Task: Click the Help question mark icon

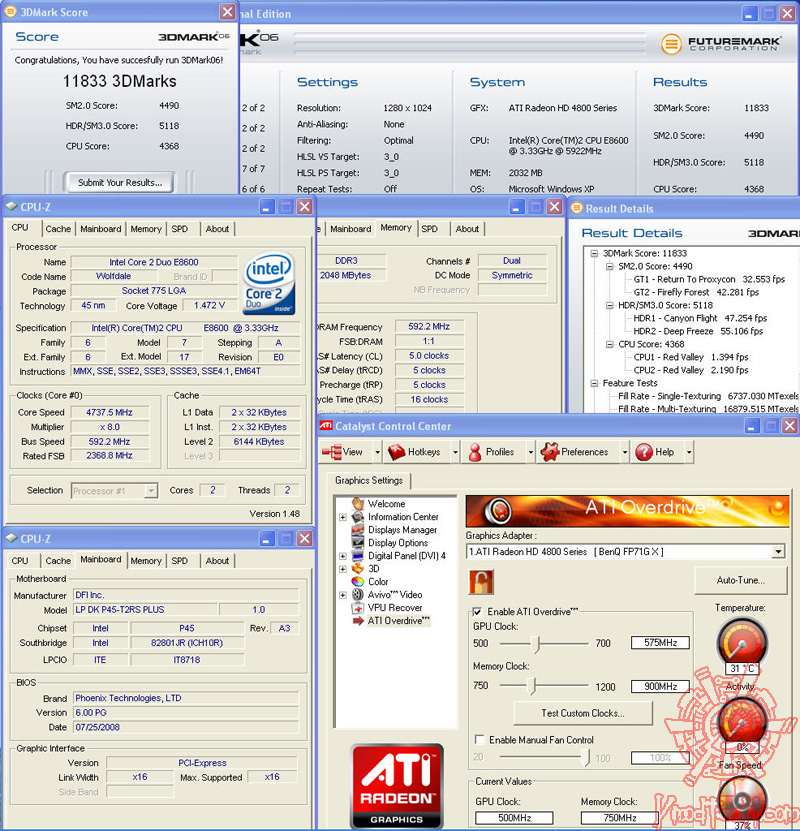Action: (644, 452)
